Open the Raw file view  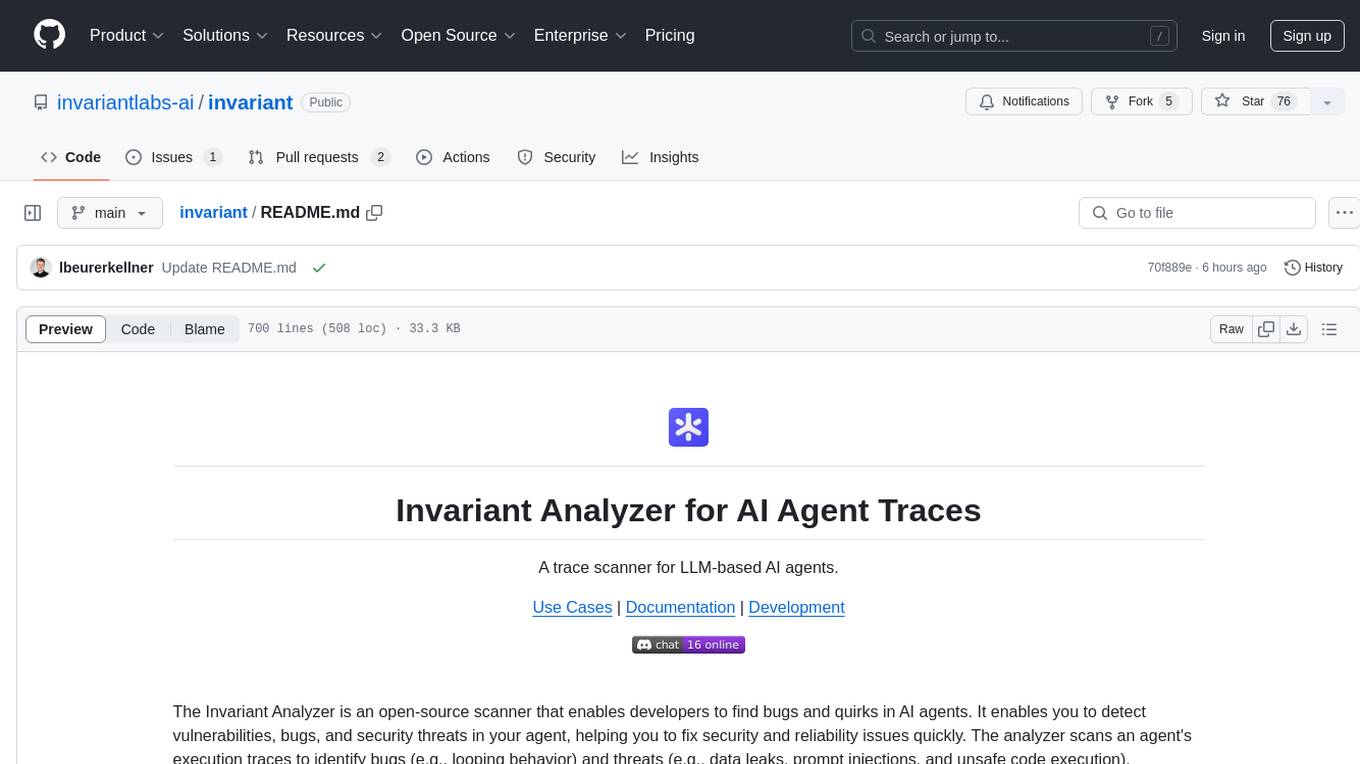coord(1231,329)
